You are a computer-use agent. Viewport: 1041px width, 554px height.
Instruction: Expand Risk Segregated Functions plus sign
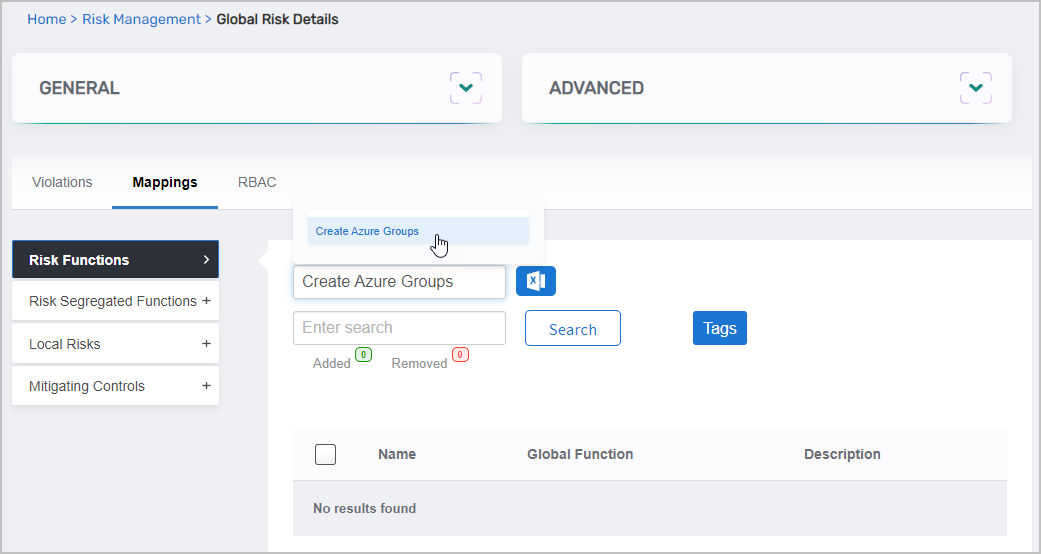pos(206,300)
